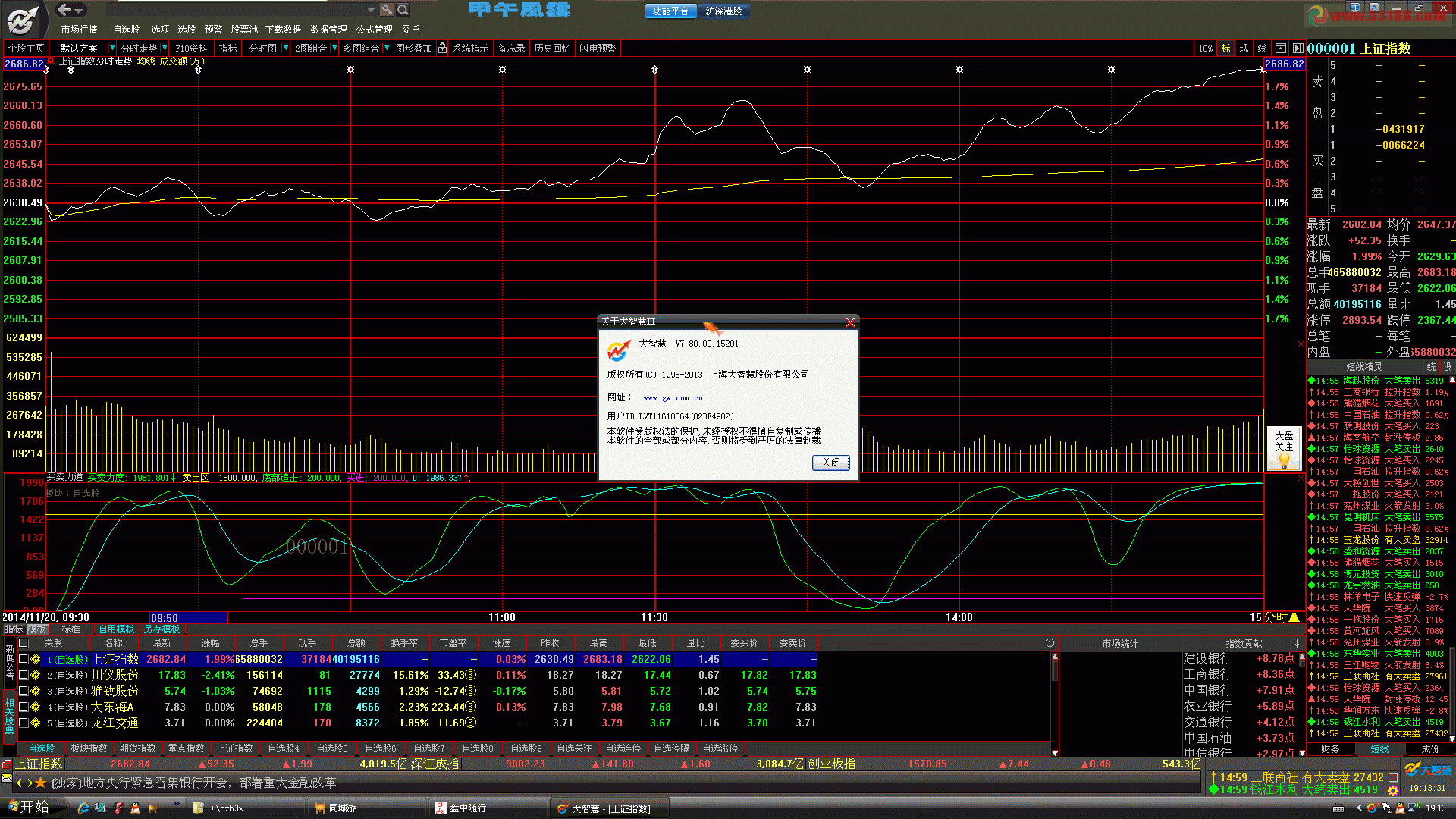Click the yellow diamond icon in 龙江交通 row
This screenshot has height=819, width=1456.
(x=36, y=723)
